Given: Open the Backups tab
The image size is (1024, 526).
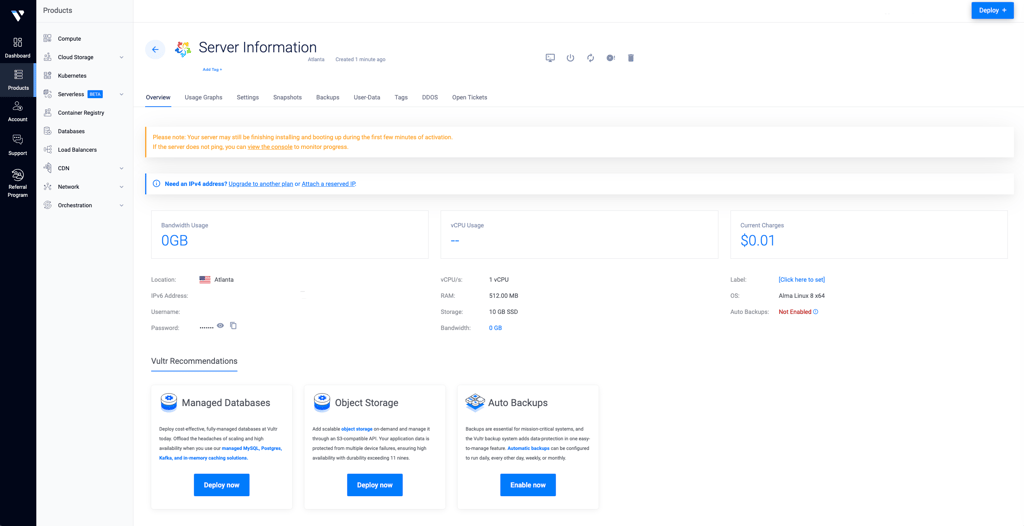Looking at the screenshot, I should (328, 97).
